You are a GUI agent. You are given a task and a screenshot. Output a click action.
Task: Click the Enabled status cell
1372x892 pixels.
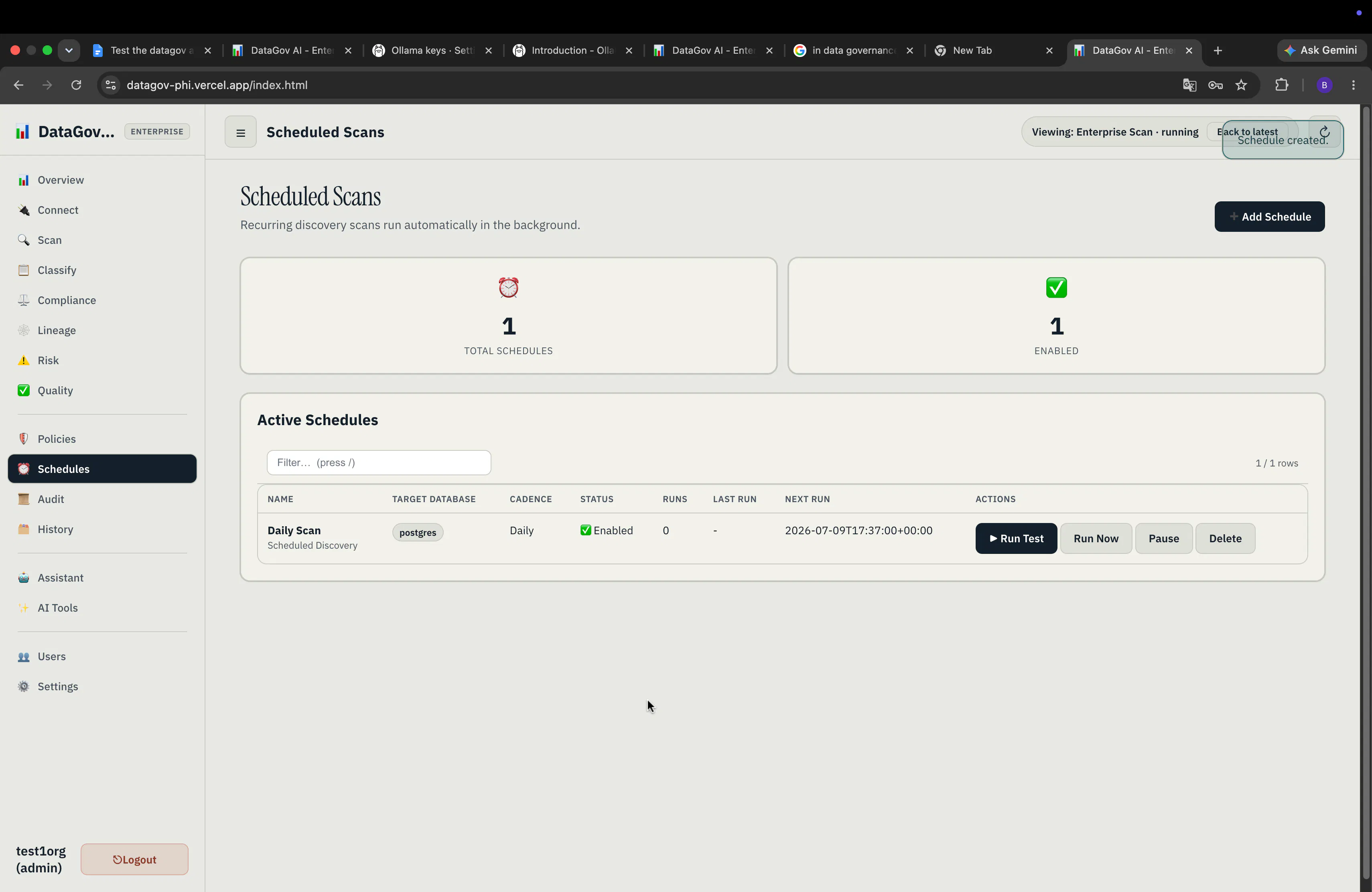coord(607,531)
